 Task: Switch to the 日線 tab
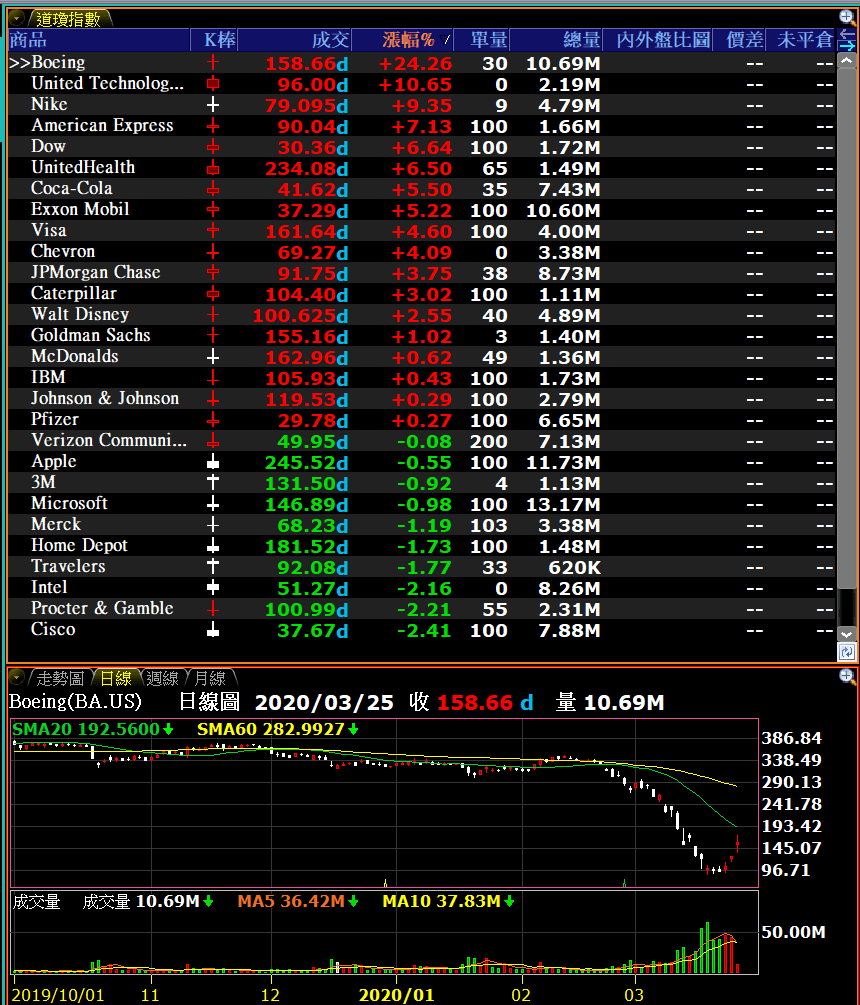[x=116, y=678]
